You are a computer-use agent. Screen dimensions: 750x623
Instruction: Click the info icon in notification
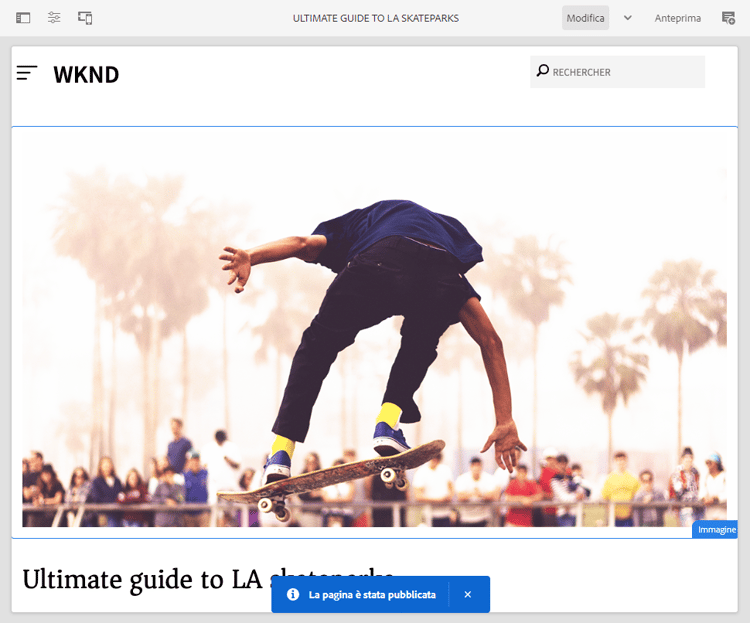coord(293,594)
